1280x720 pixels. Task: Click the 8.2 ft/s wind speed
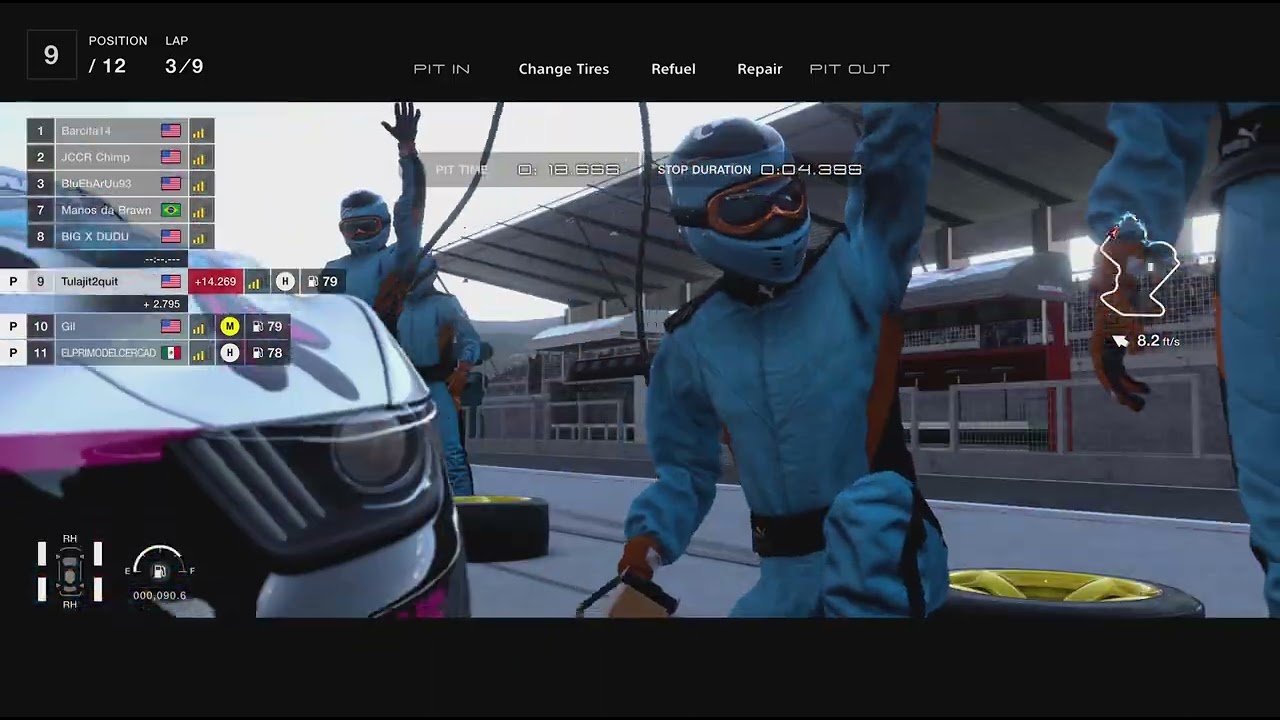[1158, 341]
